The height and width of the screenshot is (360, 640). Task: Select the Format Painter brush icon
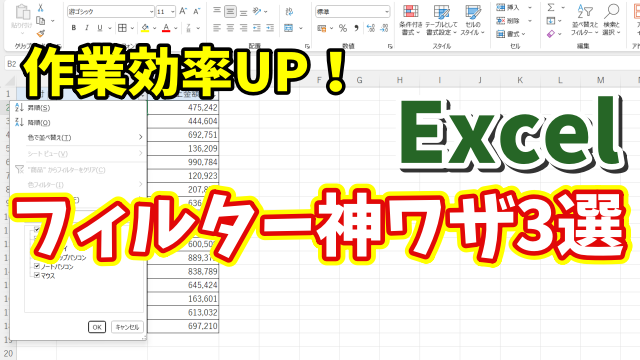40,33
